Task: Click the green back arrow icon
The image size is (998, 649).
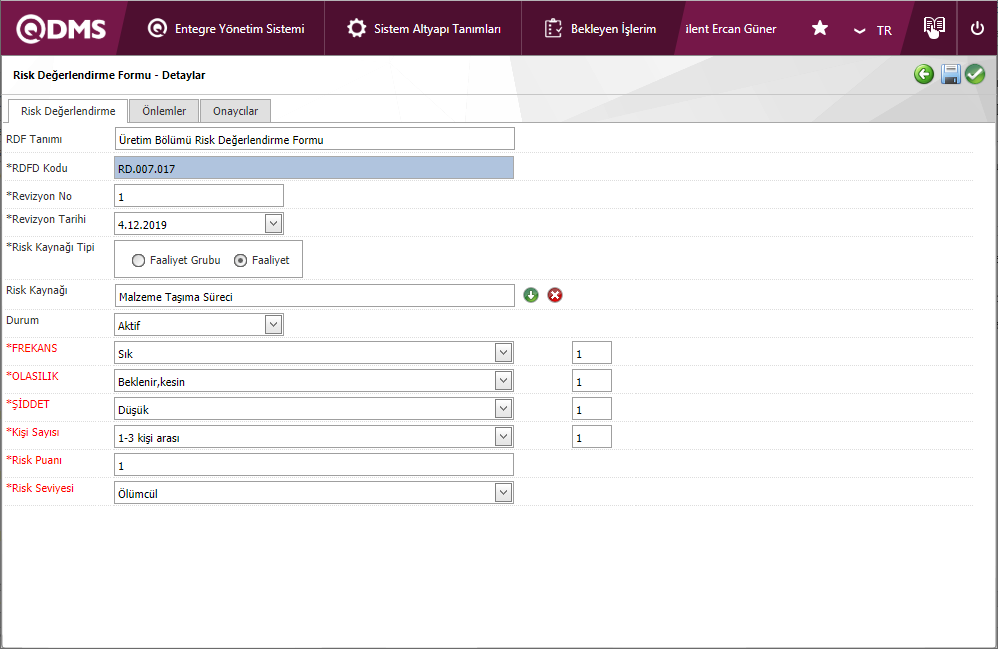Action: tap(924, 74)
